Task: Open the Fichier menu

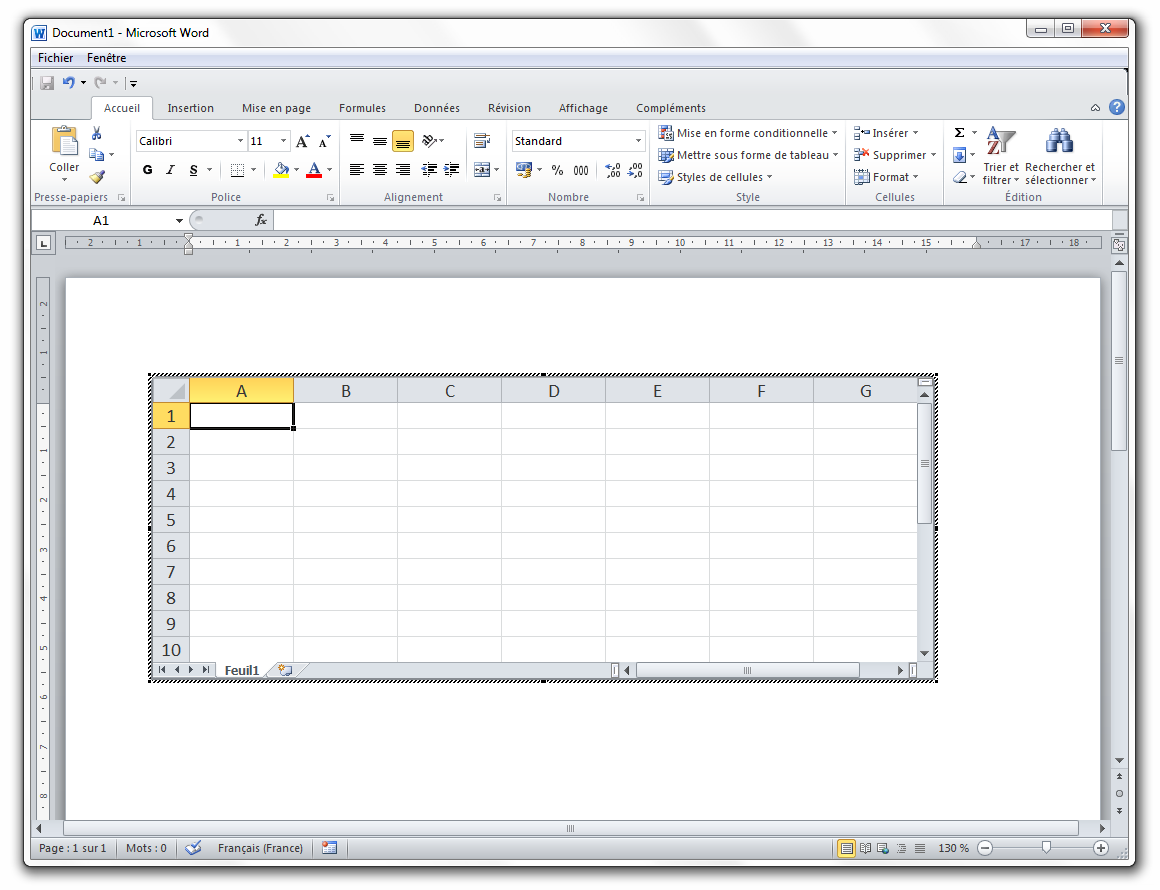Action: 56,58
